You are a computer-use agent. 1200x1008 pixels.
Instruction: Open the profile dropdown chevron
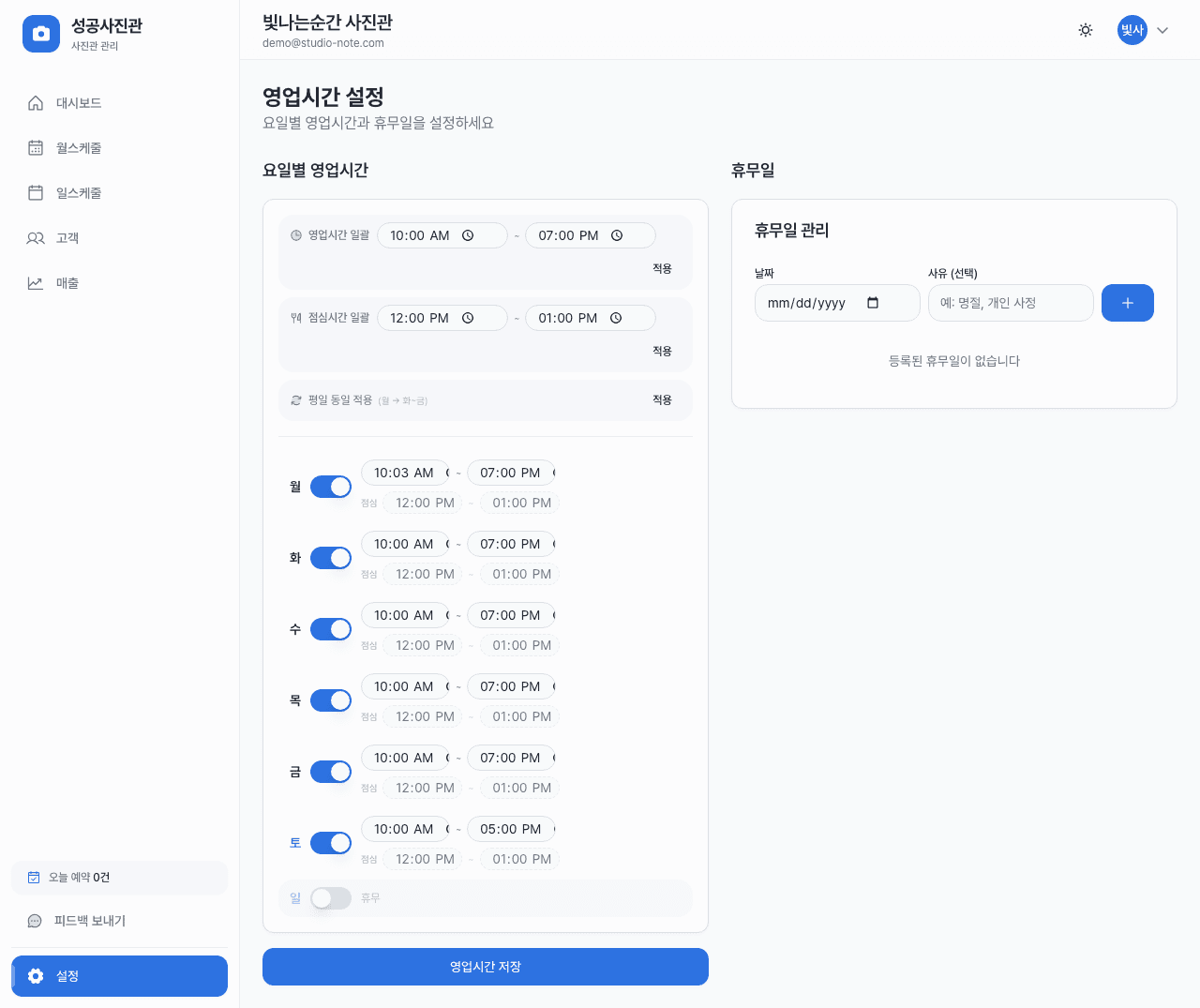click(x=1162, y=30)
